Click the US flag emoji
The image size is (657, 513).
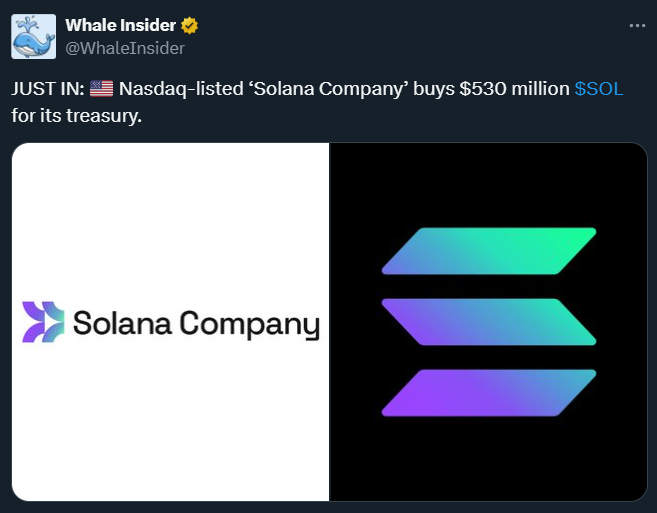coord(101,89)
